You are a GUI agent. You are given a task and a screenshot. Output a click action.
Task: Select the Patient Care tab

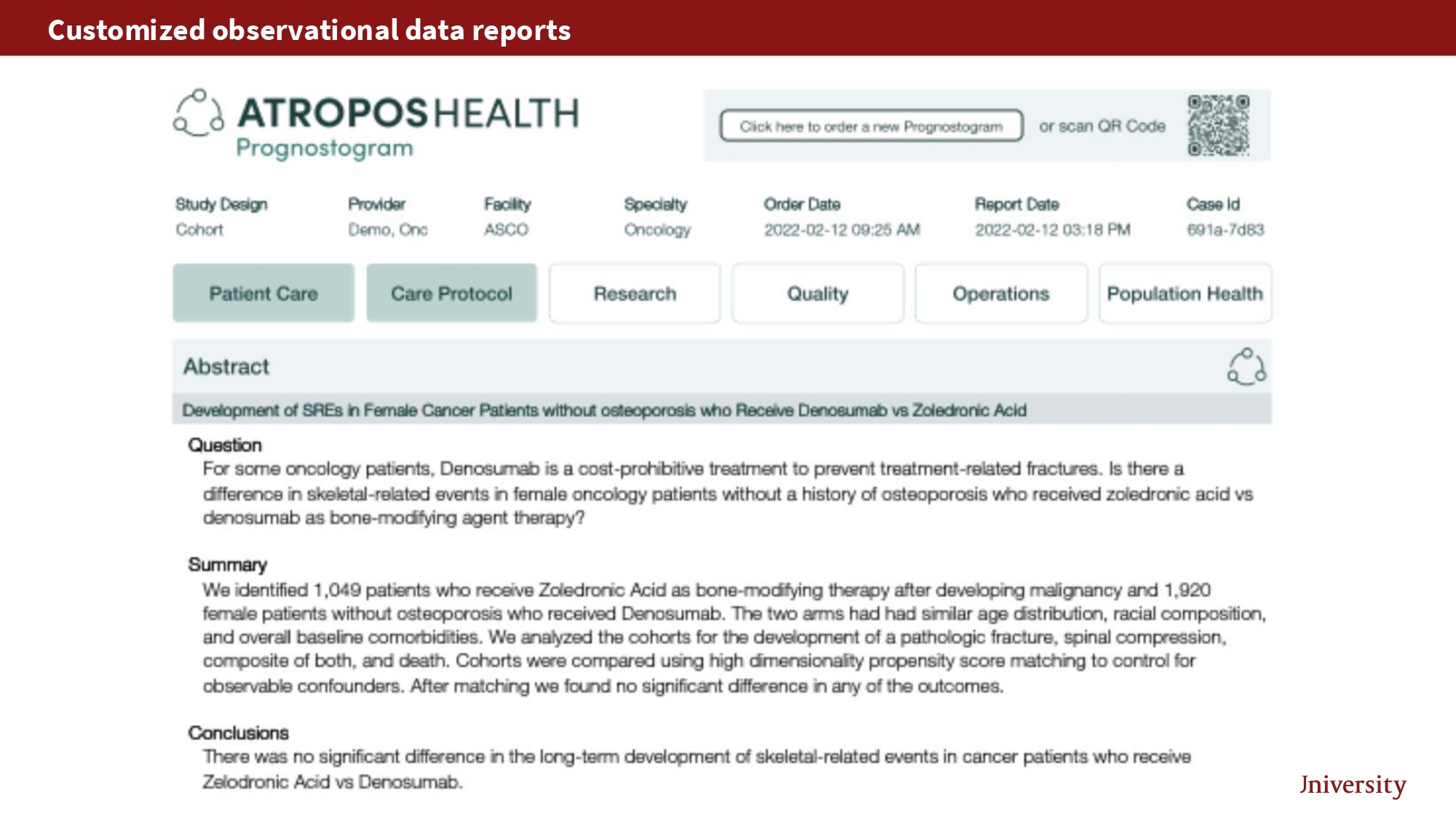264,293
